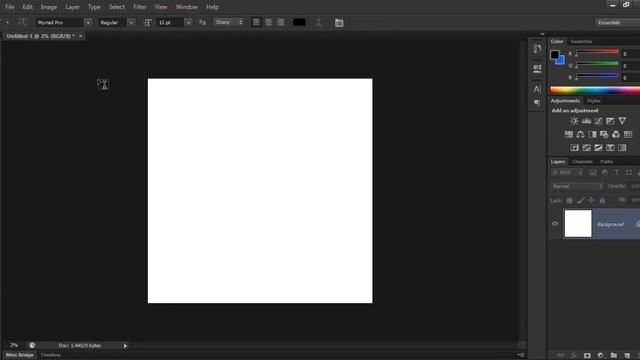640x360 pixels.
Task: Click the add layer style fx icon
Action: point(573,356)
